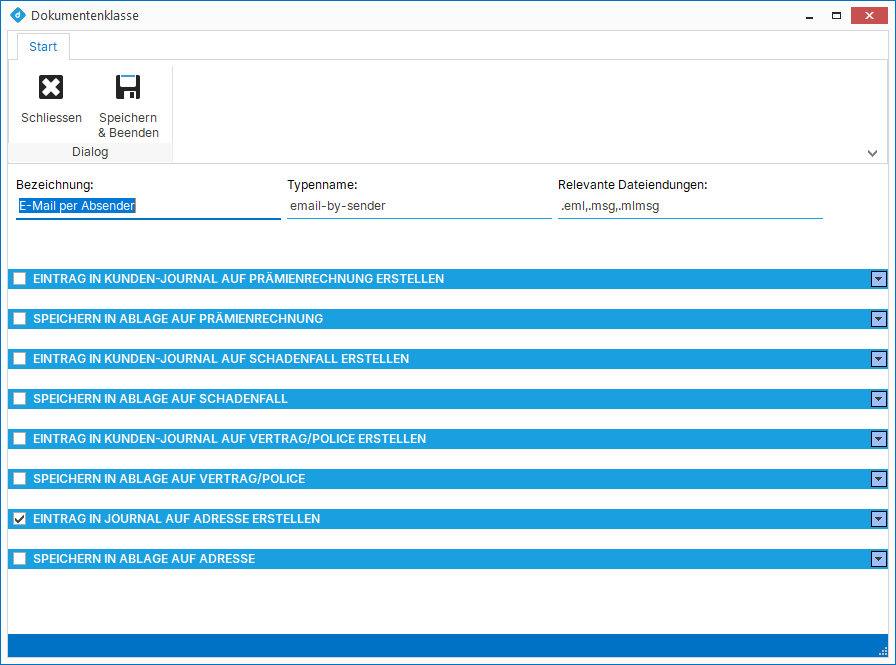Click the resize grip in the status bar corner

click(x=882, y=650)
